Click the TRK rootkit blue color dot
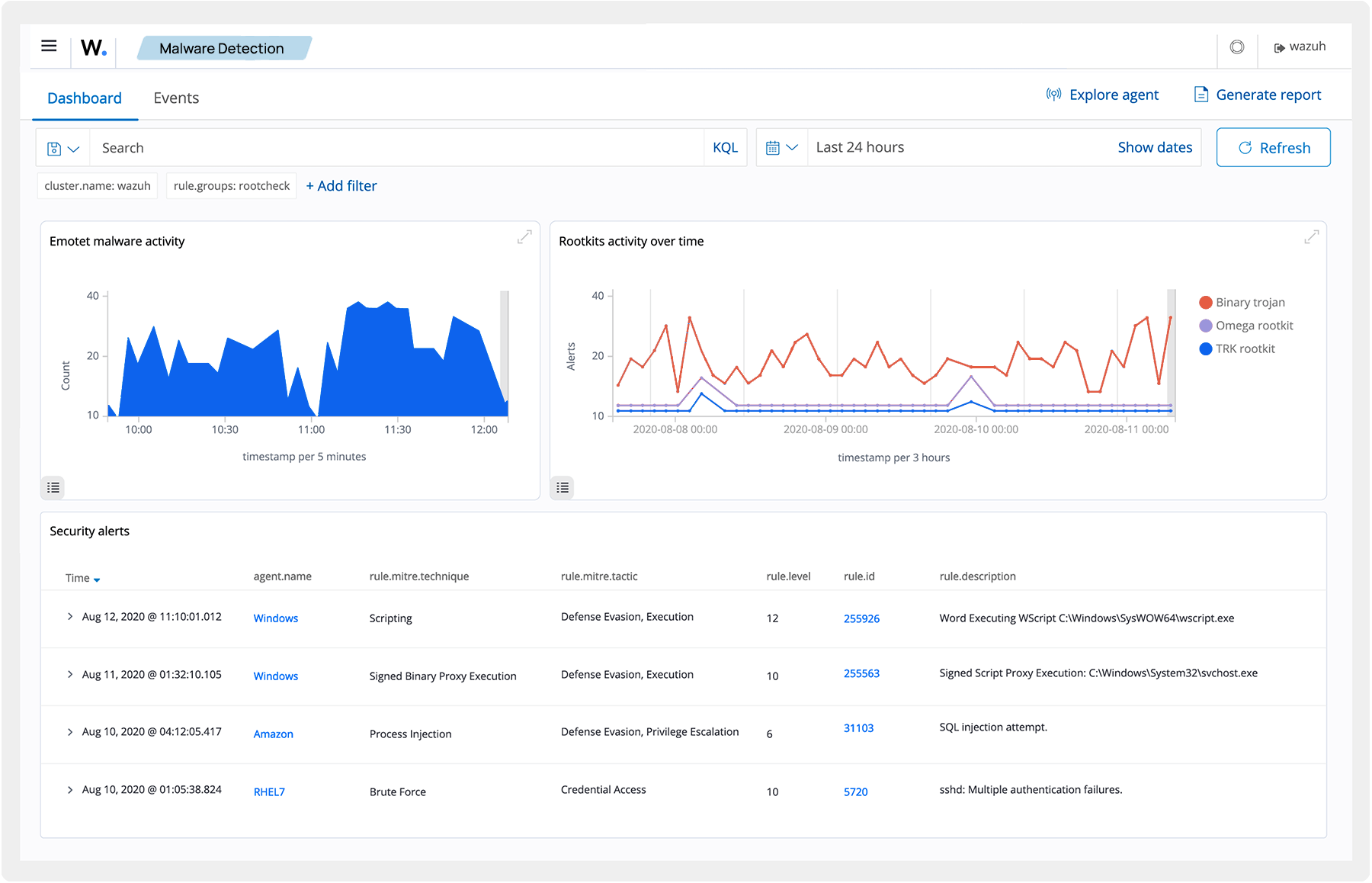The height and width of the screenshot is (883, 1372). click(x=1205, y=348)
